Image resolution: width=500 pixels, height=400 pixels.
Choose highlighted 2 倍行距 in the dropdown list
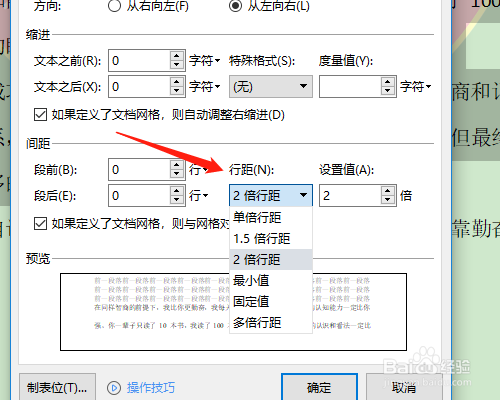tap(271, 259)
